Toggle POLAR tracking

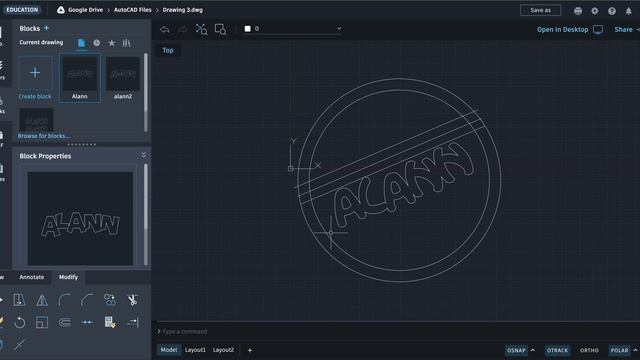619,350
